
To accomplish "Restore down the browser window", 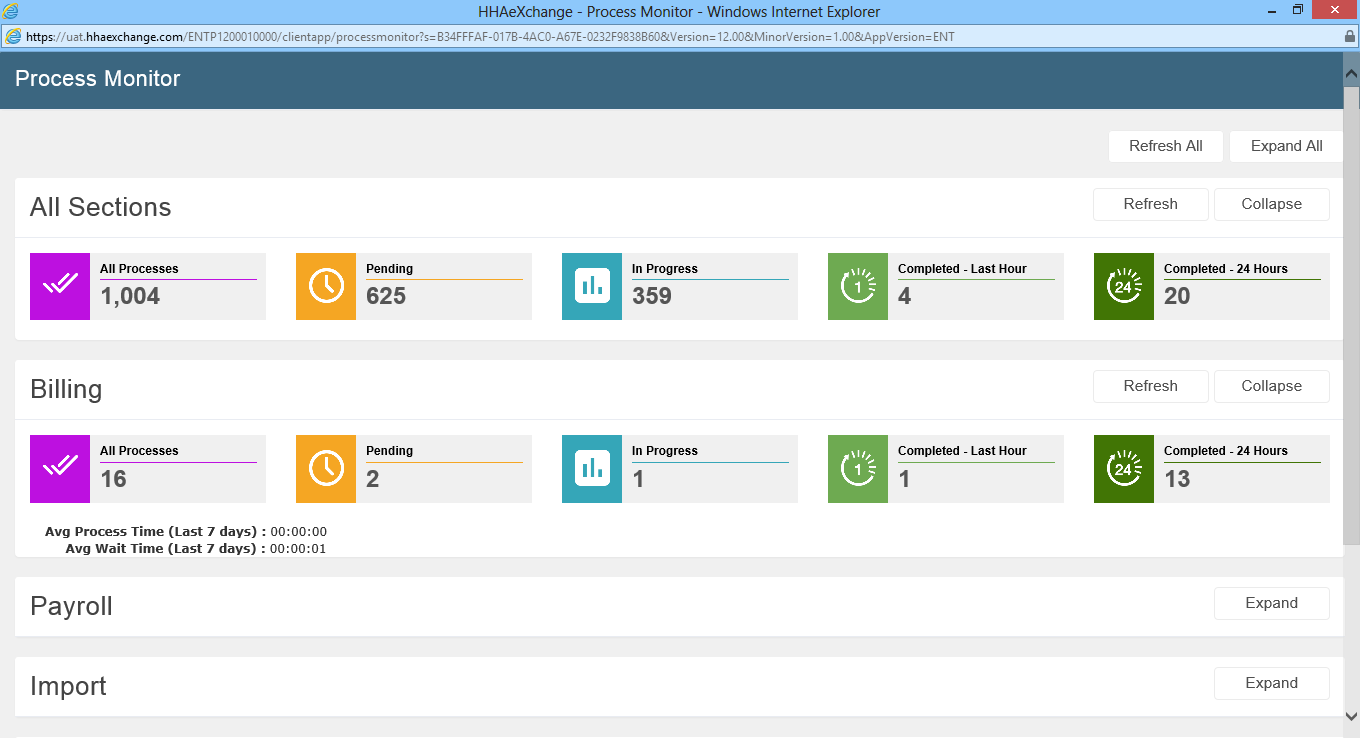I will tap(1298, 9).
